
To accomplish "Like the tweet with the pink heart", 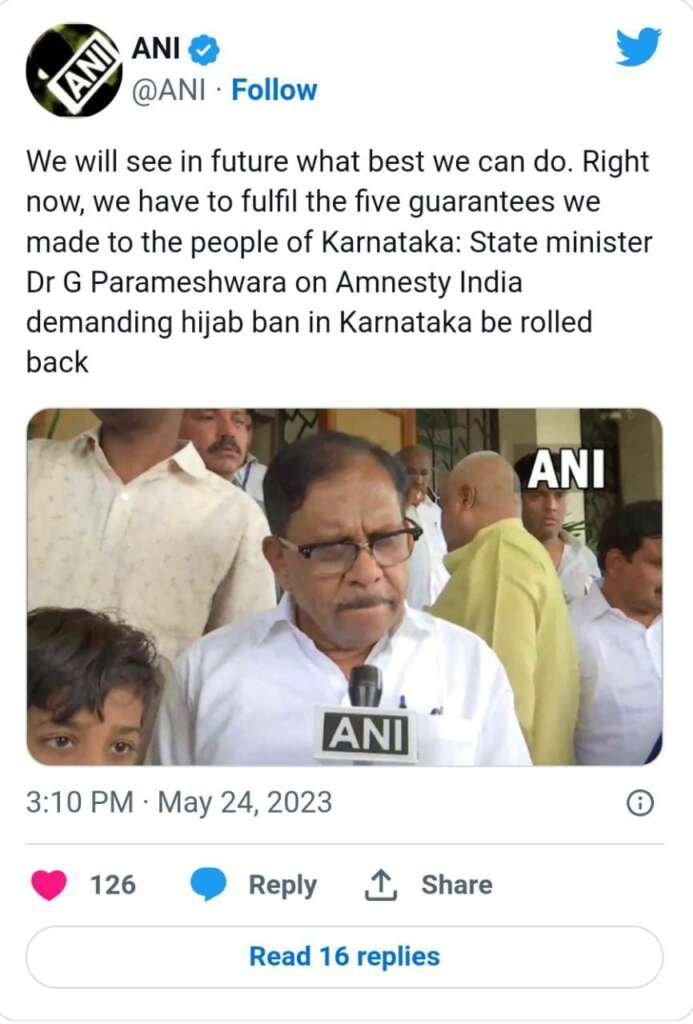I will pos(49,885).
